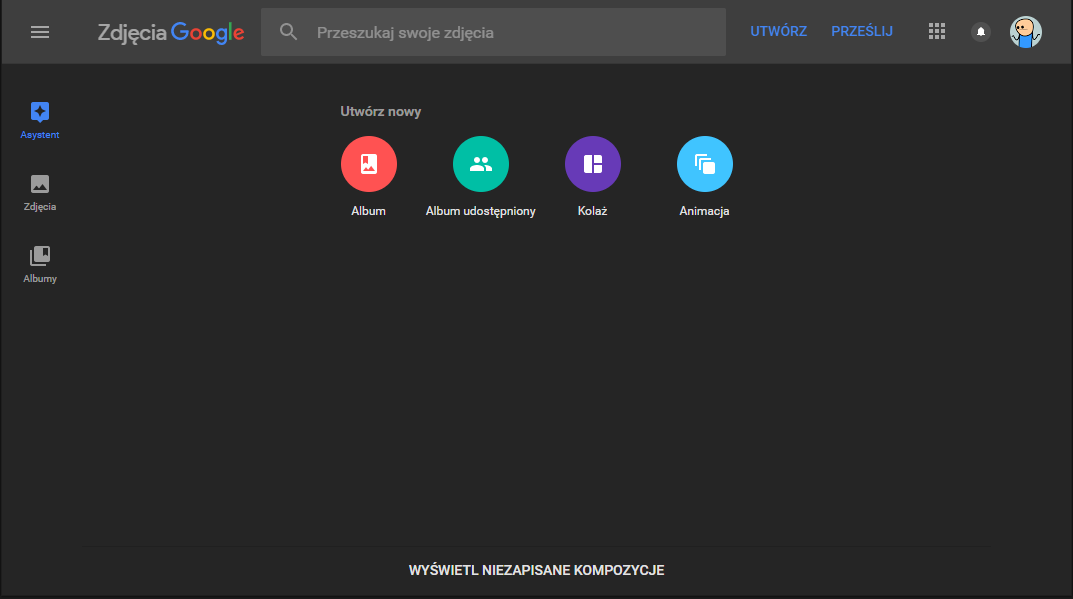Open the hamburger main menu
1073x599 pixels.
(40, 32)
